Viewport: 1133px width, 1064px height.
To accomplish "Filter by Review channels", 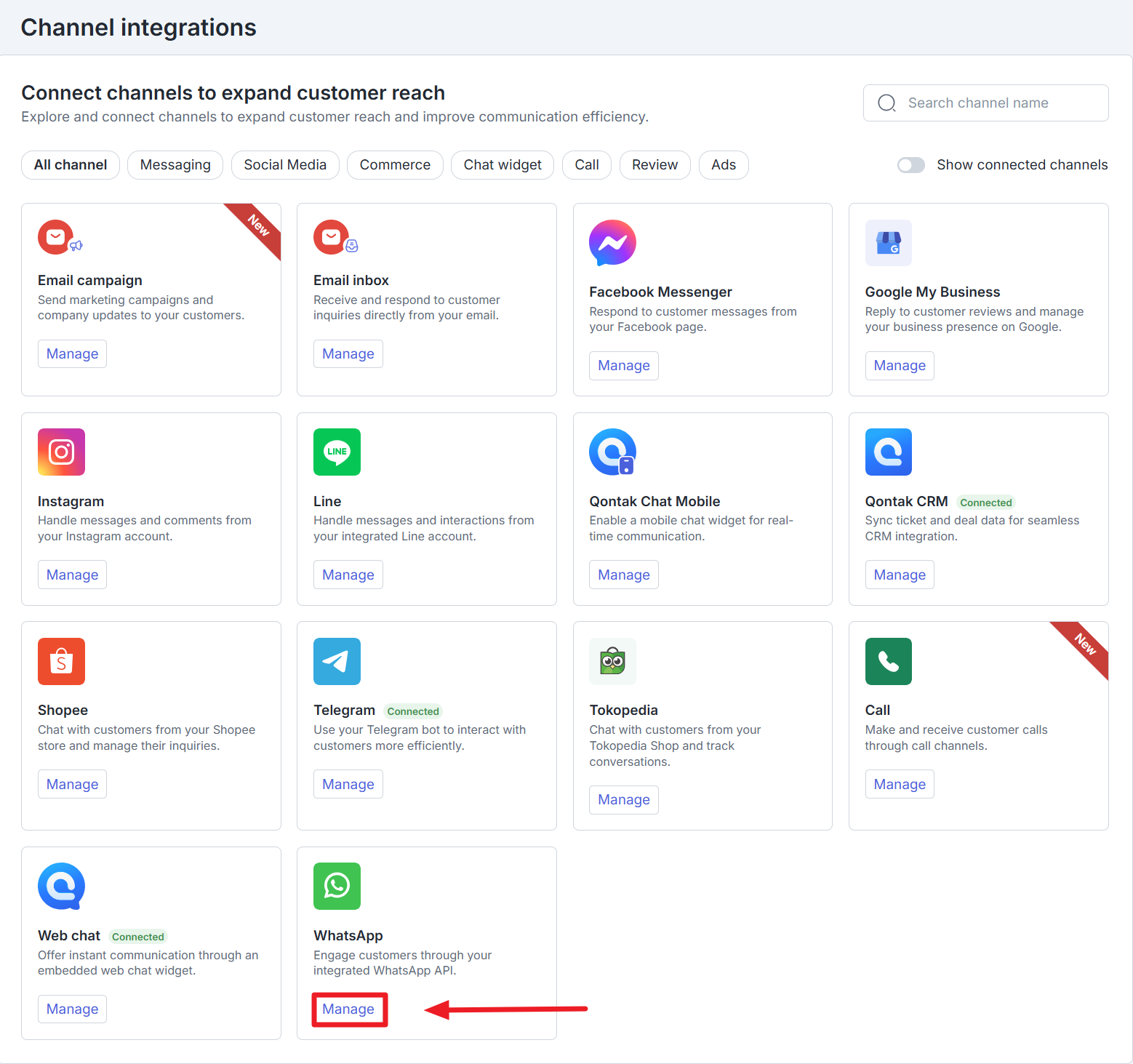I will pos(654,165).
